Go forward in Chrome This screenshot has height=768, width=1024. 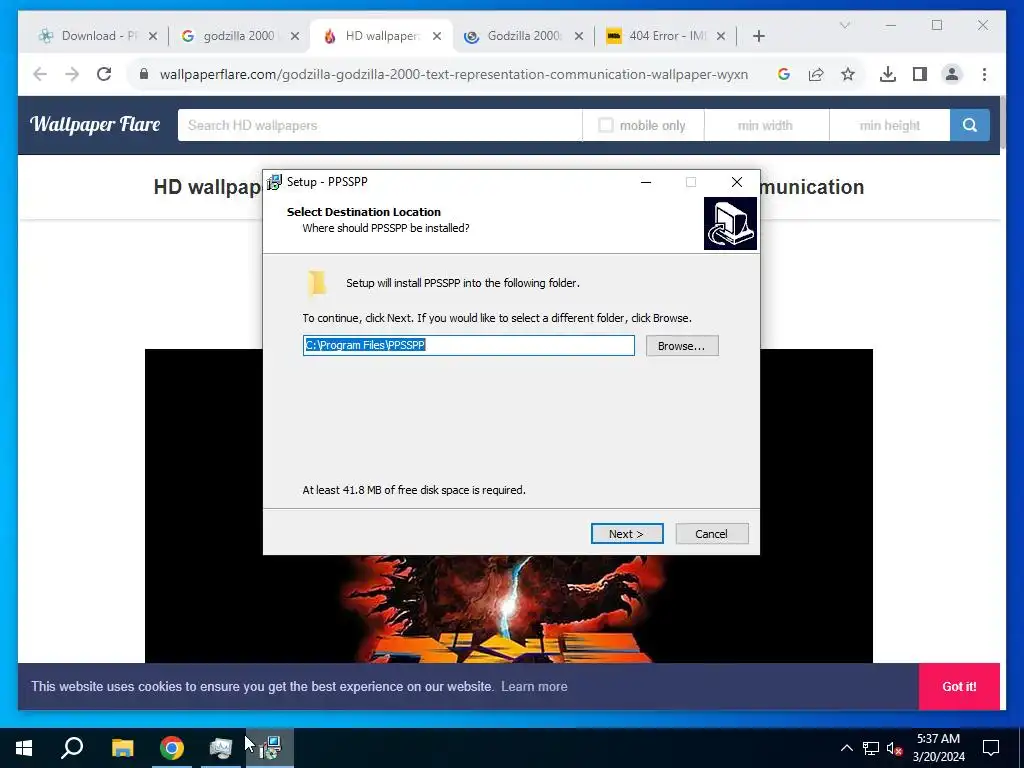72,74
